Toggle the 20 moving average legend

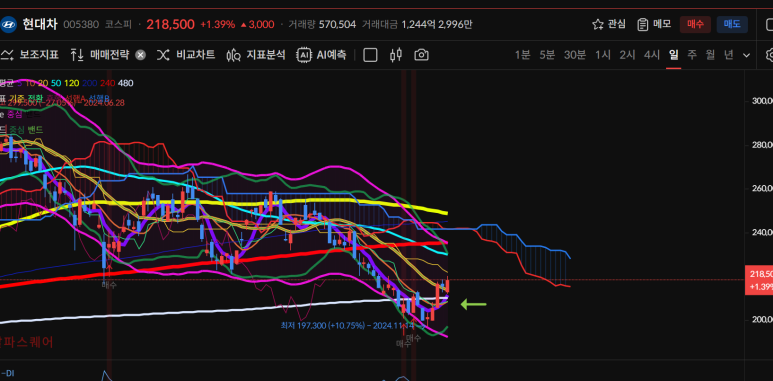[42, 83]
